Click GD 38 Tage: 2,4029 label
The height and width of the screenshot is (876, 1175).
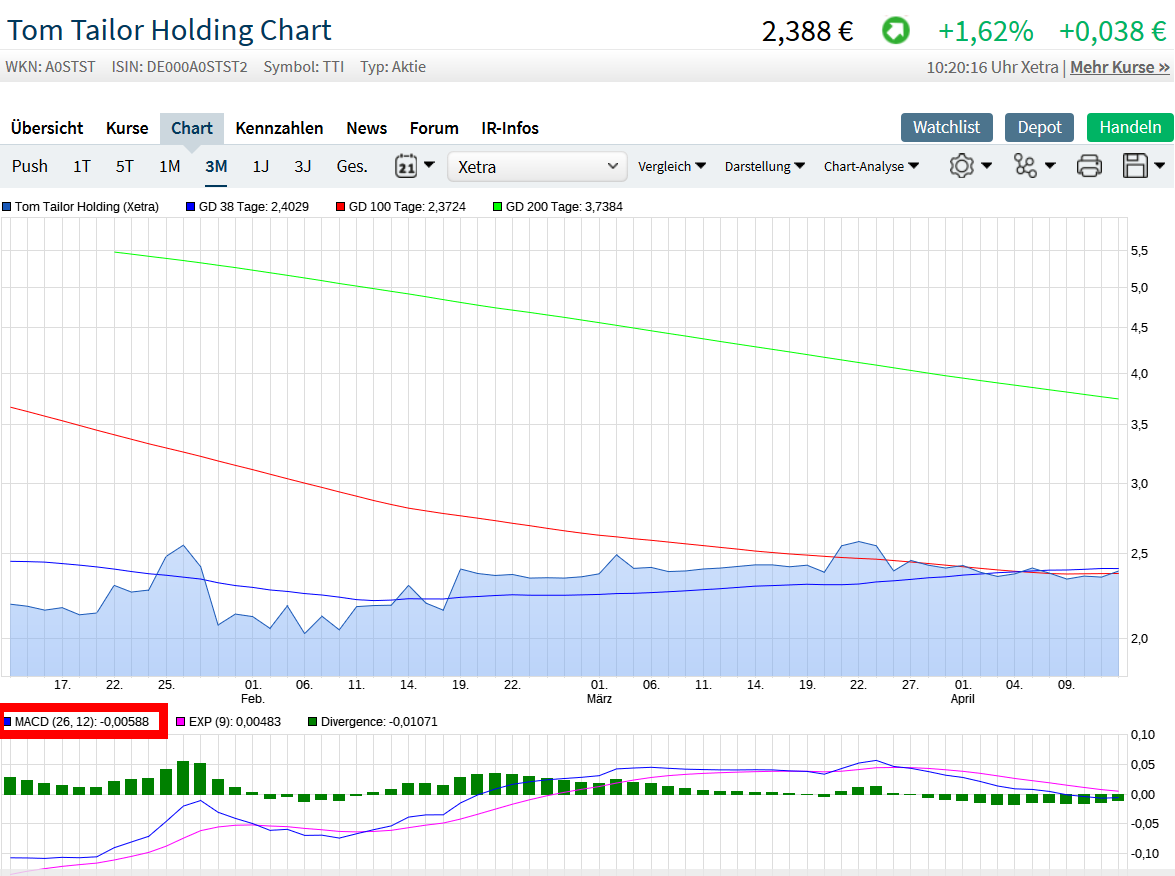pos(253,207)
